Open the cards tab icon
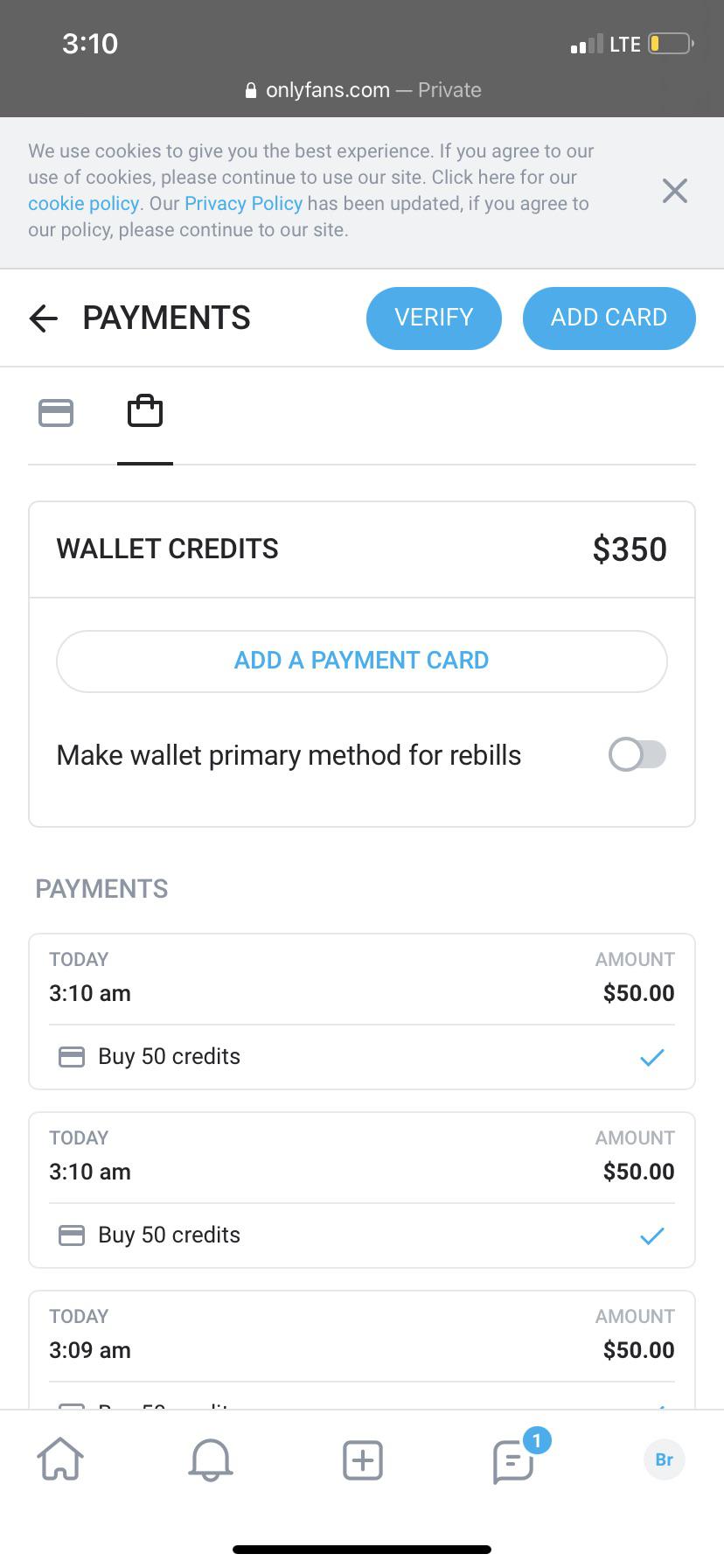Screen dimensions: 724x1568 pyautogui.click(x=56, y=412)
